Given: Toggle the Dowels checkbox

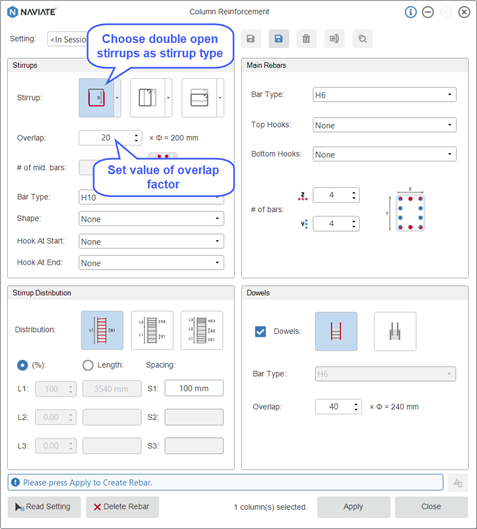Looking at the screenshot, I should tap(260, 331).
